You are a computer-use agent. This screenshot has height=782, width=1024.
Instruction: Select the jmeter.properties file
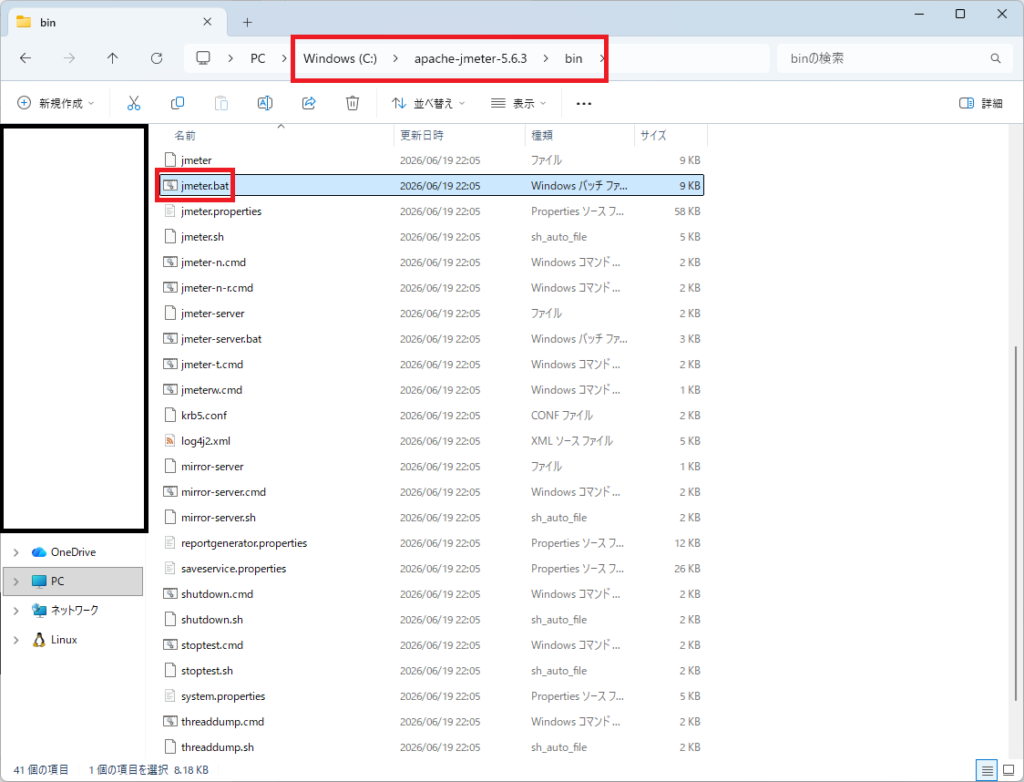coord(432,211)
